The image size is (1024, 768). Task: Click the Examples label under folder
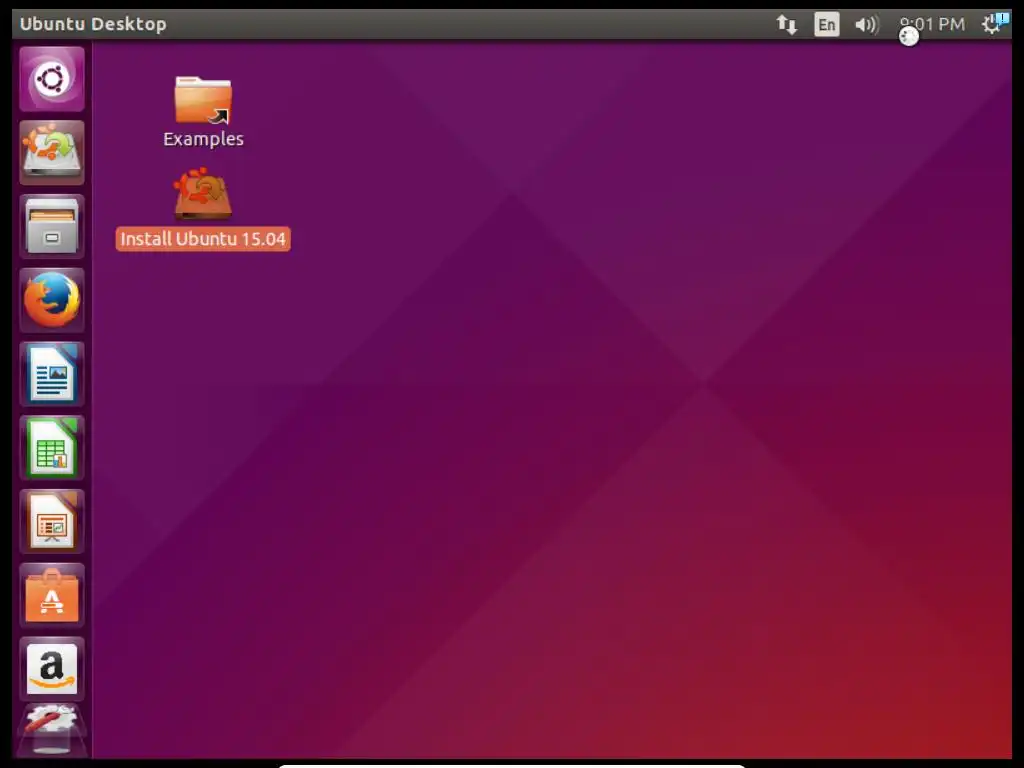203,139
